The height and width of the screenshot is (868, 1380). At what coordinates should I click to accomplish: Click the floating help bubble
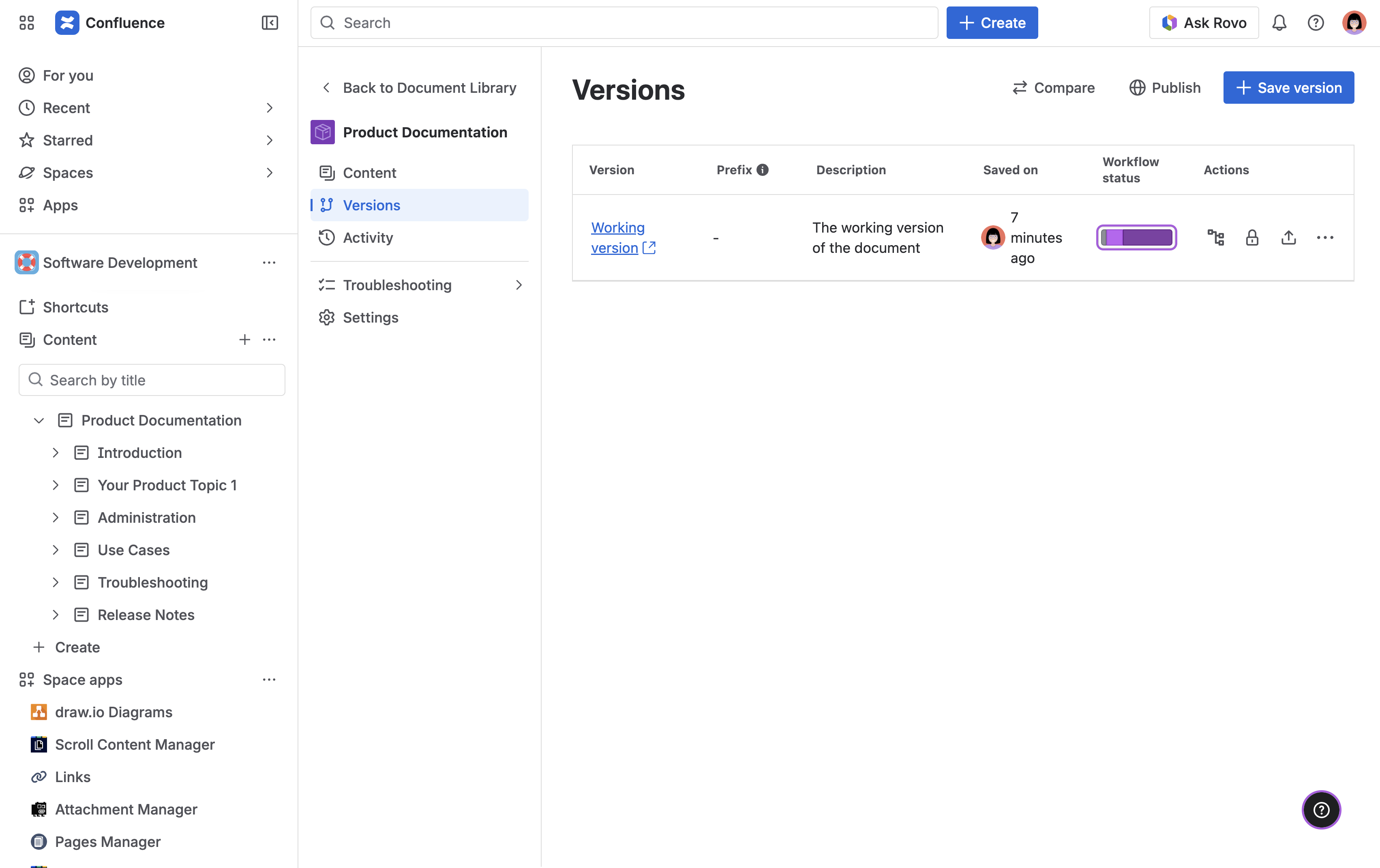1321,810
